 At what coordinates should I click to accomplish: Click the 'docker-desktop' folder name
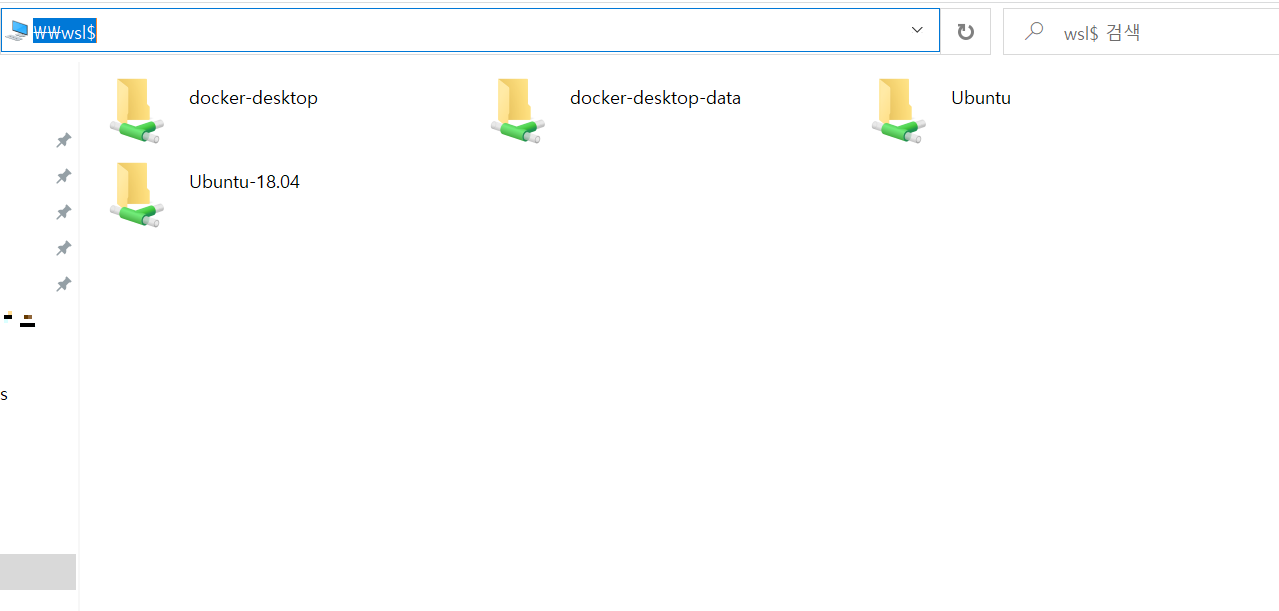tap(253, 98)
